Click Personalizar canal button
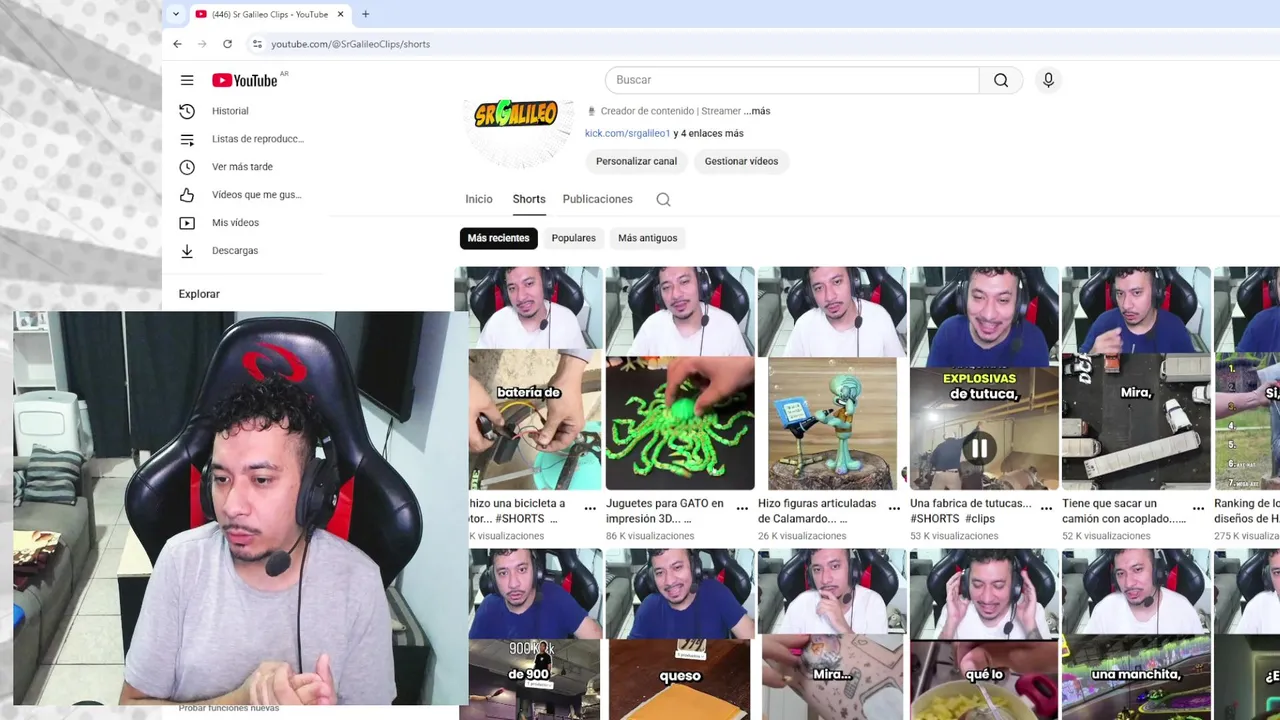 coord(636,161)
